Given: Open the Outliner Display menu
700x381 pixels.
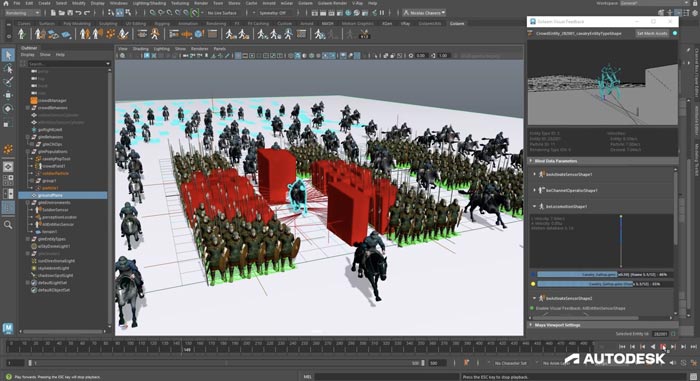Looking at the screenshot, I should click(x=27, y=54).
